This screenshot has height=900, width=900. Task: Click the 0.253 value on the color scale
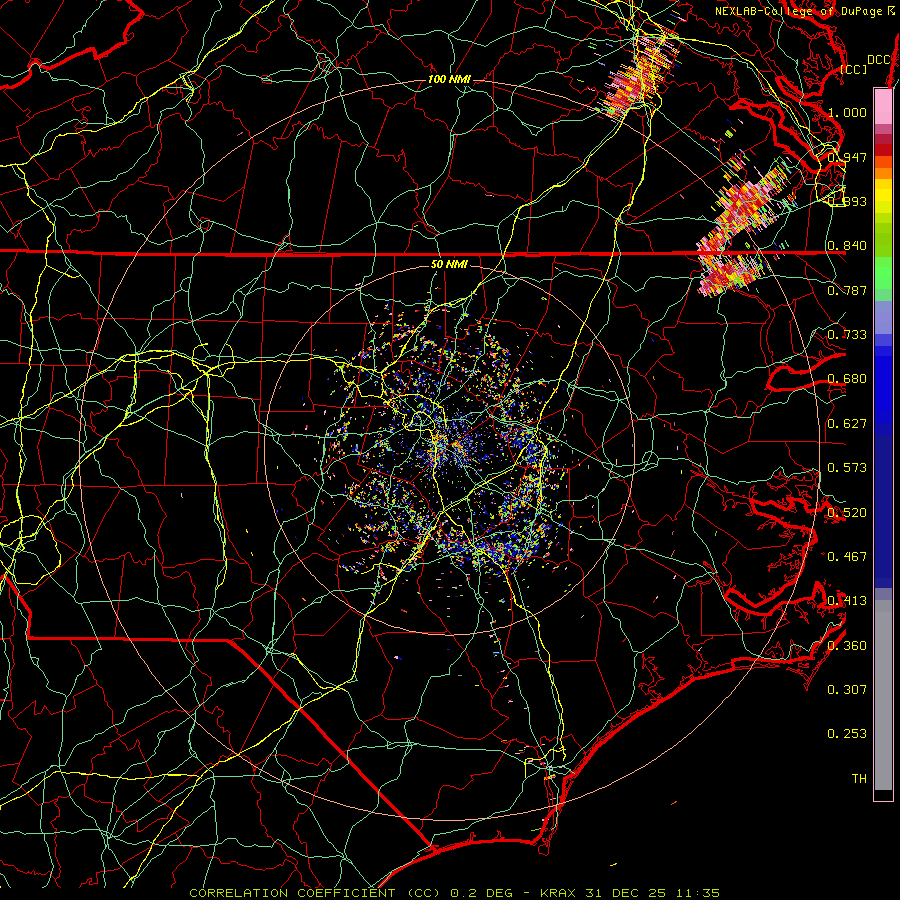pyautogui.click(x=847, y=734)
